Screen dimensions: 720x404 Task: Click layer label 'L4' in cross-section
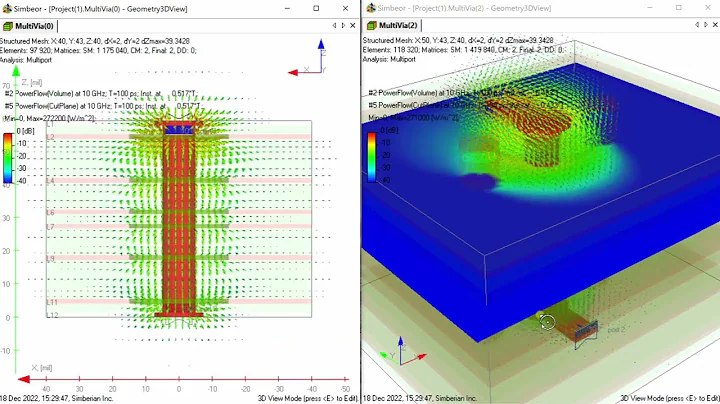51,181
